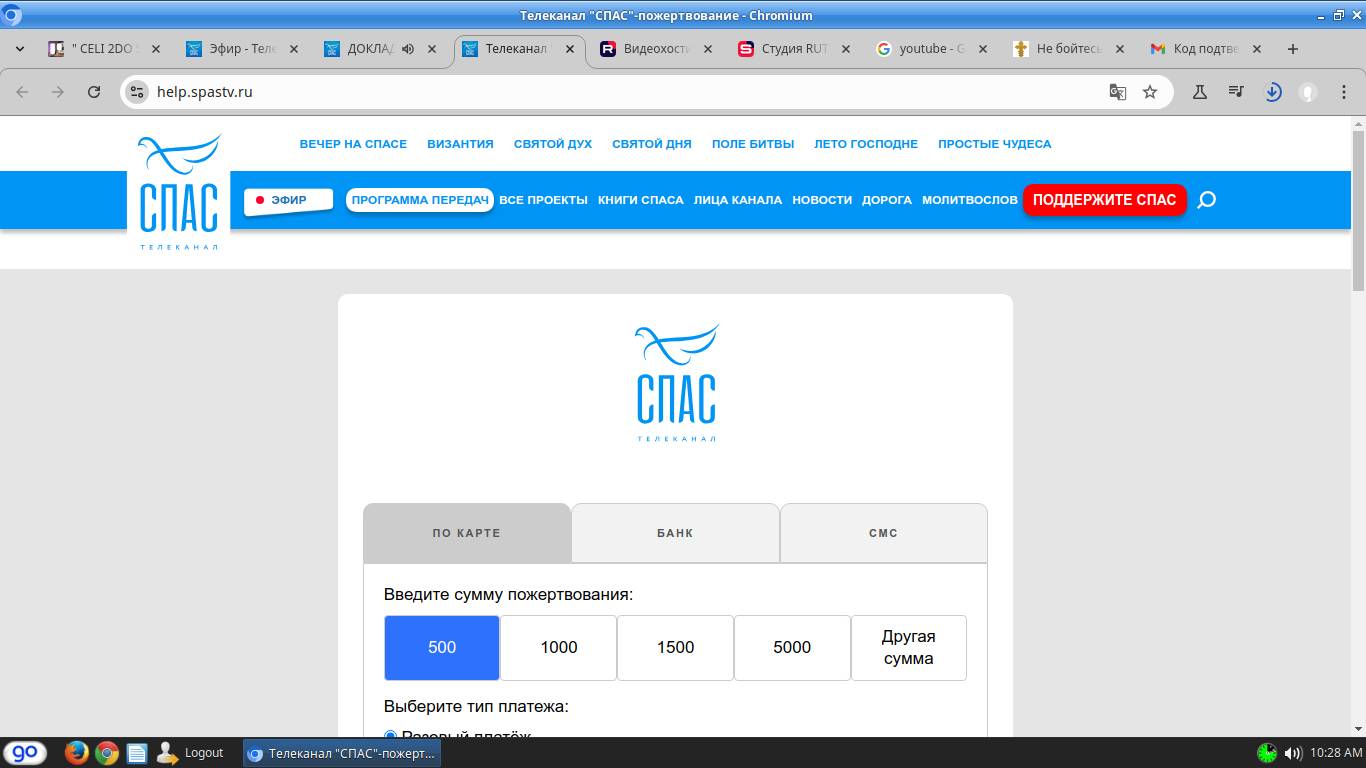Open МОЛИТВОСЛОВ menu item
This screenshot has height=768, width=1366.
pyautogui.click(x=970, y=200)
